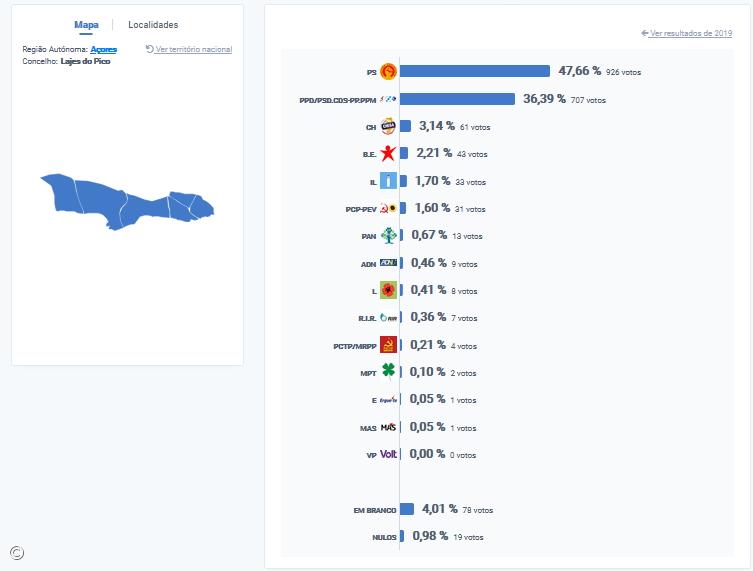753x571 pixels.
Task: Open the Localidades tab
Action: pyautogui.click(x=153, y=25)
